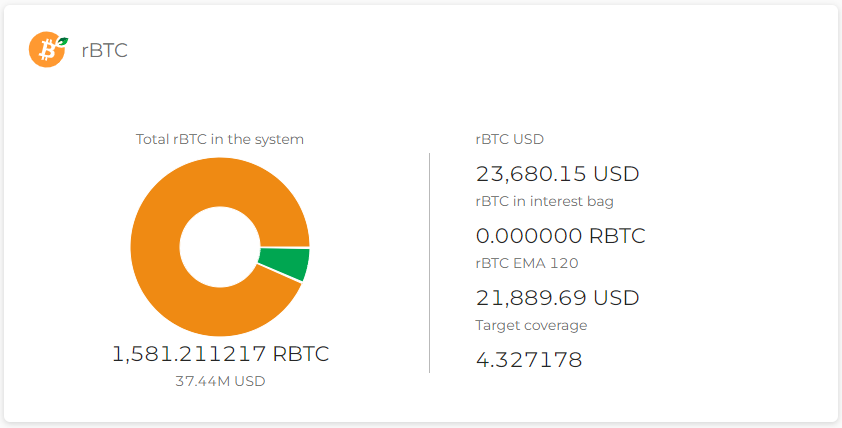The height and width of the screenshot is (428, 842).
Task: Select the 4.327178 target coverage value
Action: coord(528,360)
